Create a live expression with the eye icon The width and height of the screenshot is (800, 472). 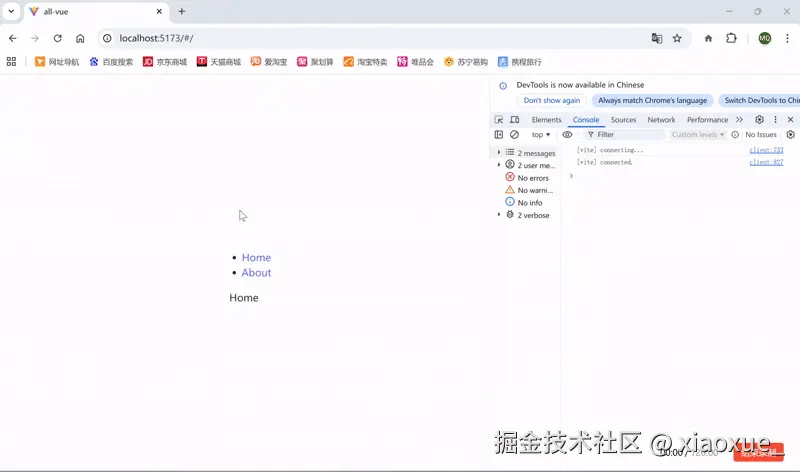pos(567,135)
